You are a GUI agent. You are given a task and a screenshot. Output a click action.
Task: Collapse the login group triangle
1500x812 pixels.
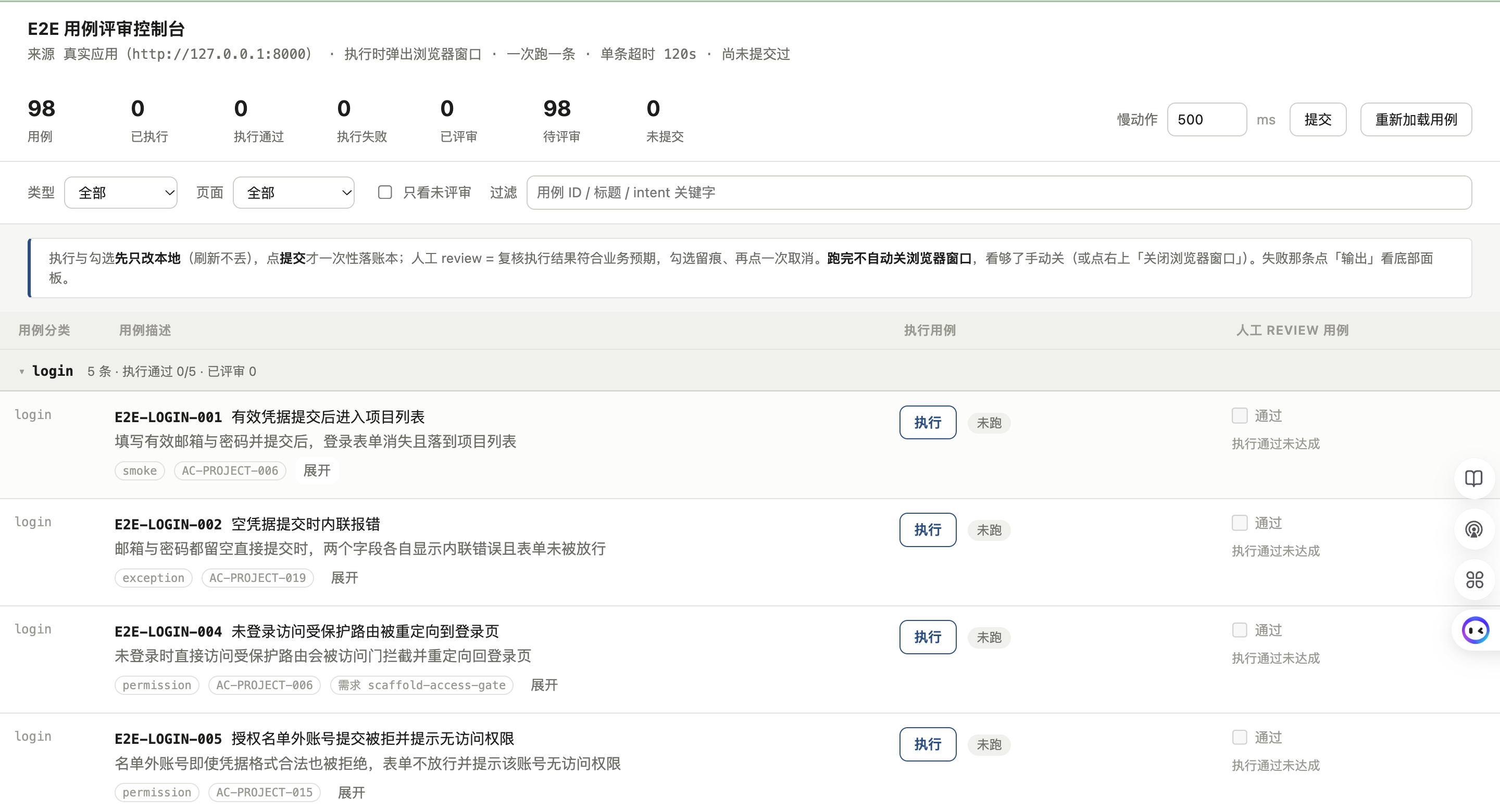point(21,371)
